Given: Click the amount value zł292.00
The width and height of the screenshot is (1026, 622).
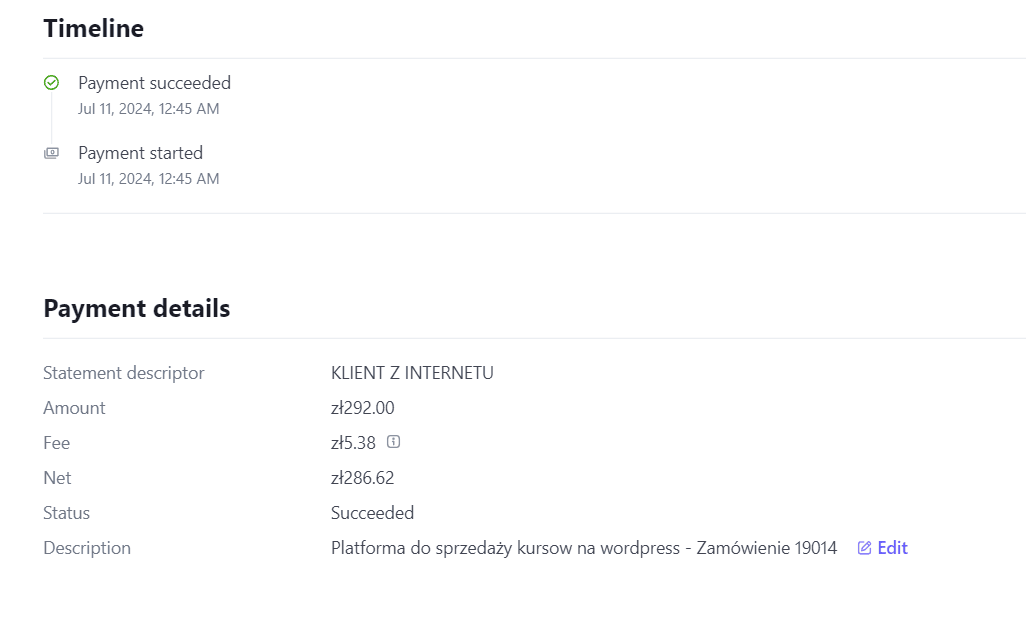Looking at the screenshot, I should click(x=363, y=408).
